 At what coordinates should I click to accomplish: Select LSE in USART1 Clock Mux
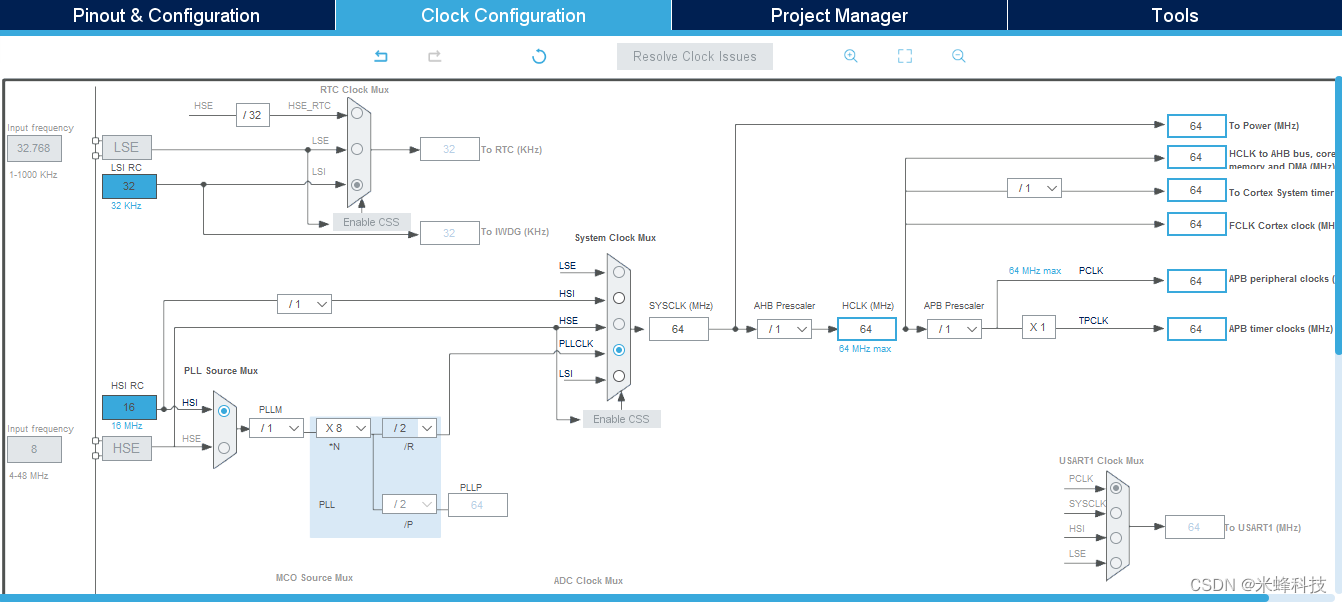click(1116, 563)
